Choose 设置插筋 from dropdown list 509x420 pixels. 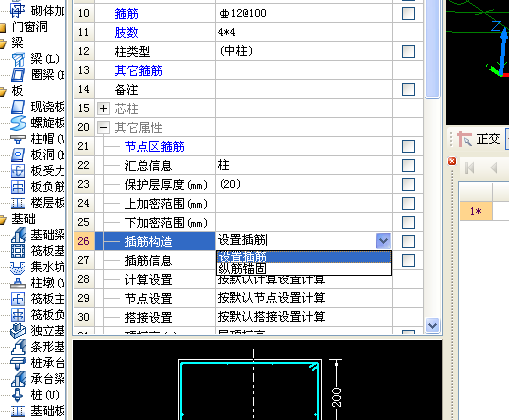pyautogui.click(x=304, y=257)
